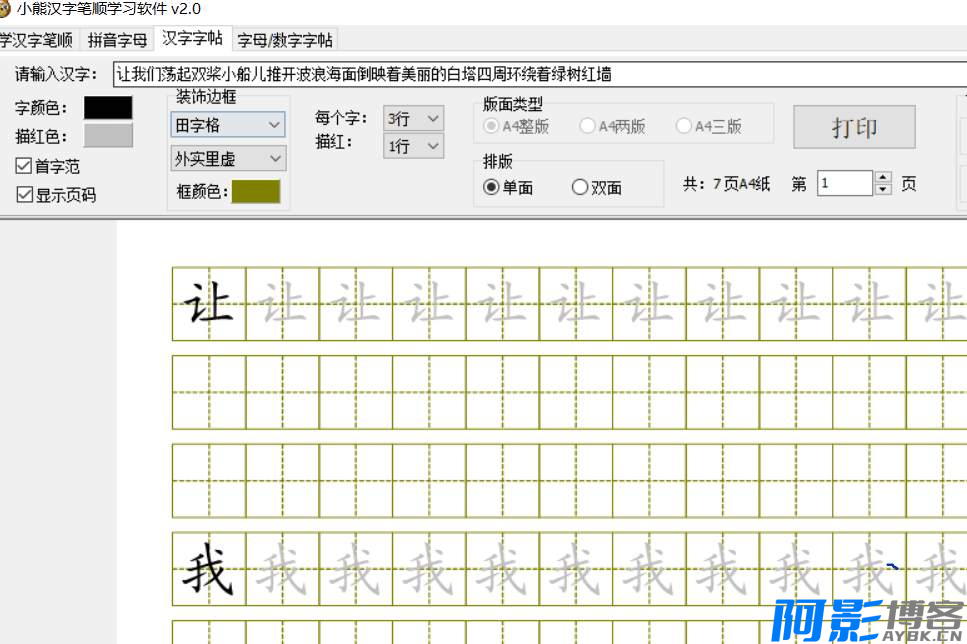This screenshot has width=967, height=644.
Task: Click the black model character 我
Action: coord(208,569)
